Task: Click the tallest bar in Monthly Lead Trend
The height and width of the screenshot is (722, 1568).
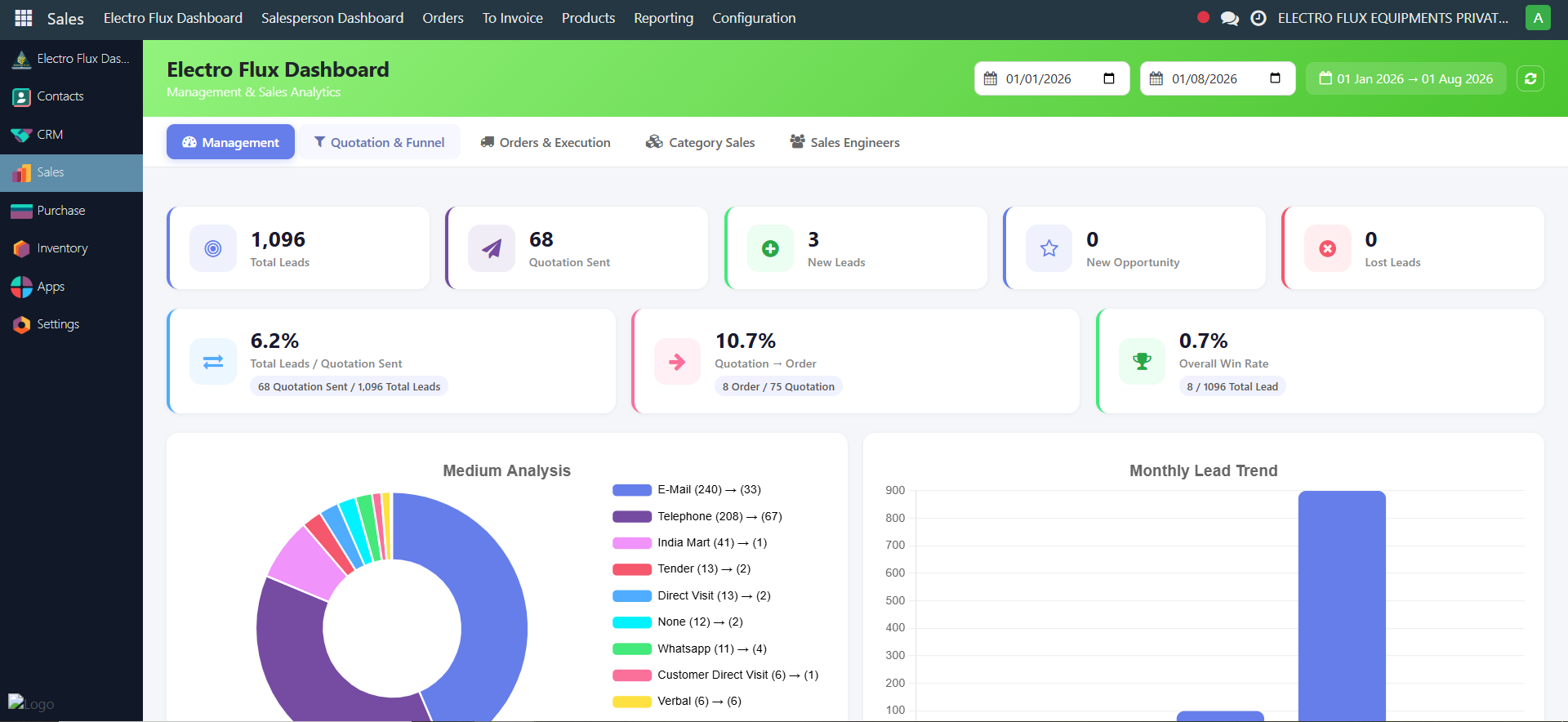Action: [1342, 606]
